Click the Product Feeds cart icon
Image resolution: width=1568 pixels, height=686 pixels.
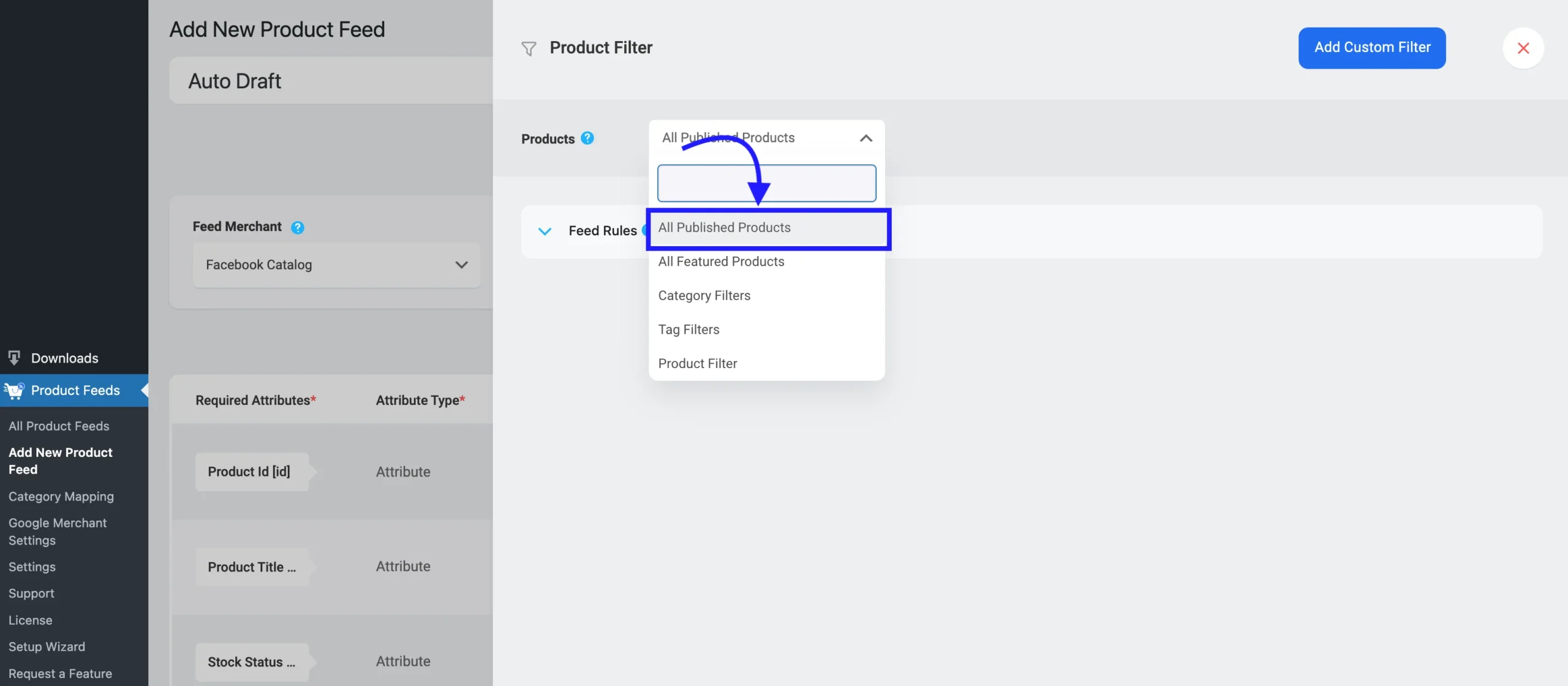(14, 390)
